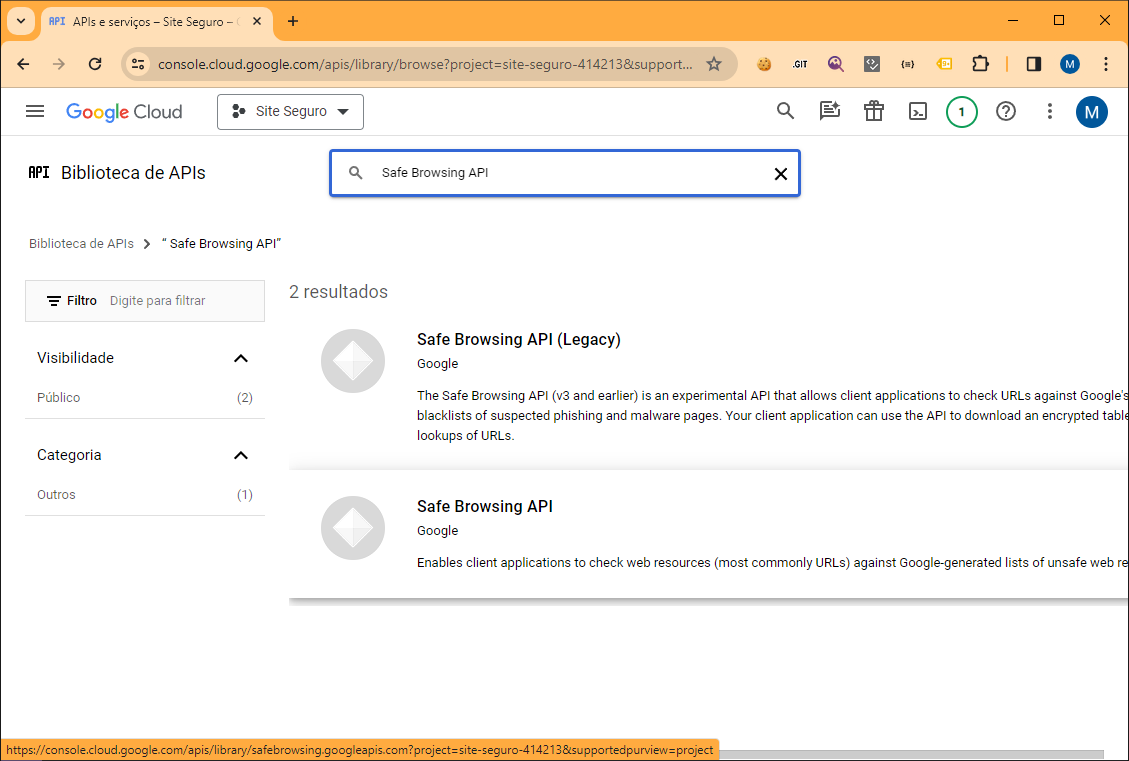Click the curly braces extension icon
The height and width of the screenshot is (761, 1129).
(907, 64)
